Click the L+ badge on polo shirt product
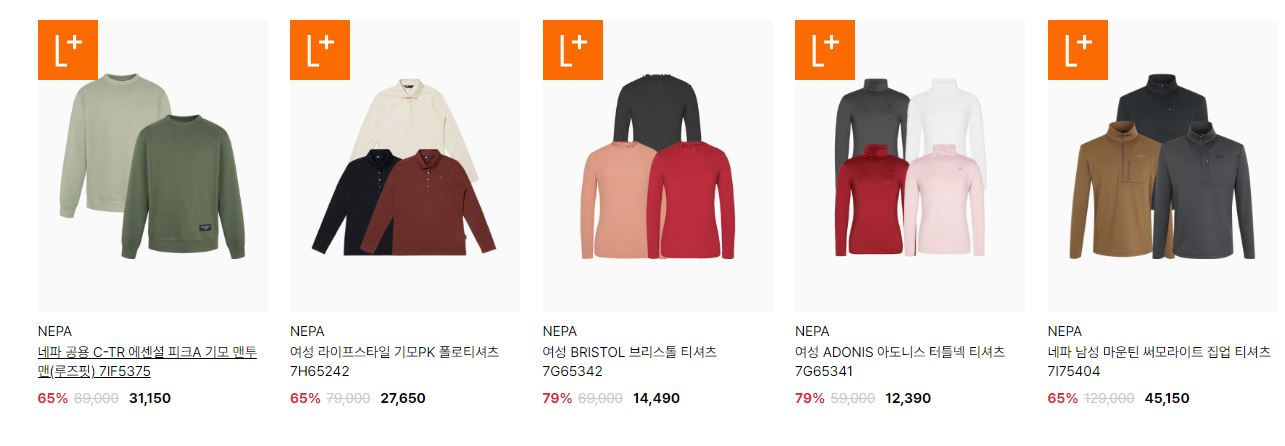This screenshot has width=1285, height=446. point(320,50)
